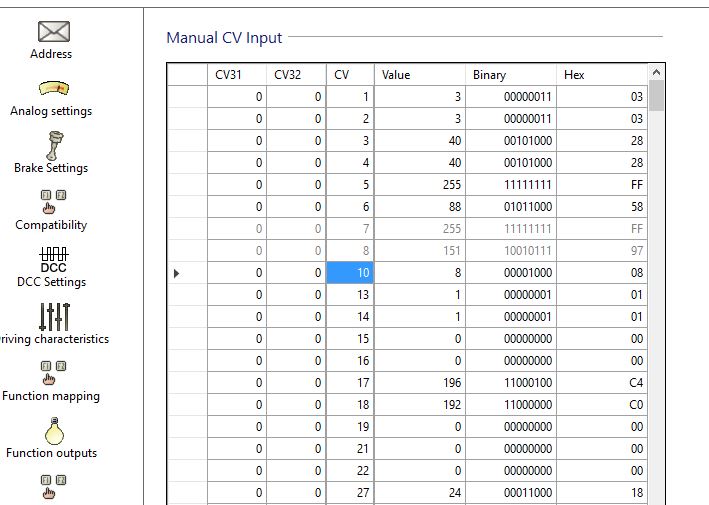This screenshot has height=505, width=709.
Task: Edit the Value cell for CV 5
Action: tap(420, 184)
